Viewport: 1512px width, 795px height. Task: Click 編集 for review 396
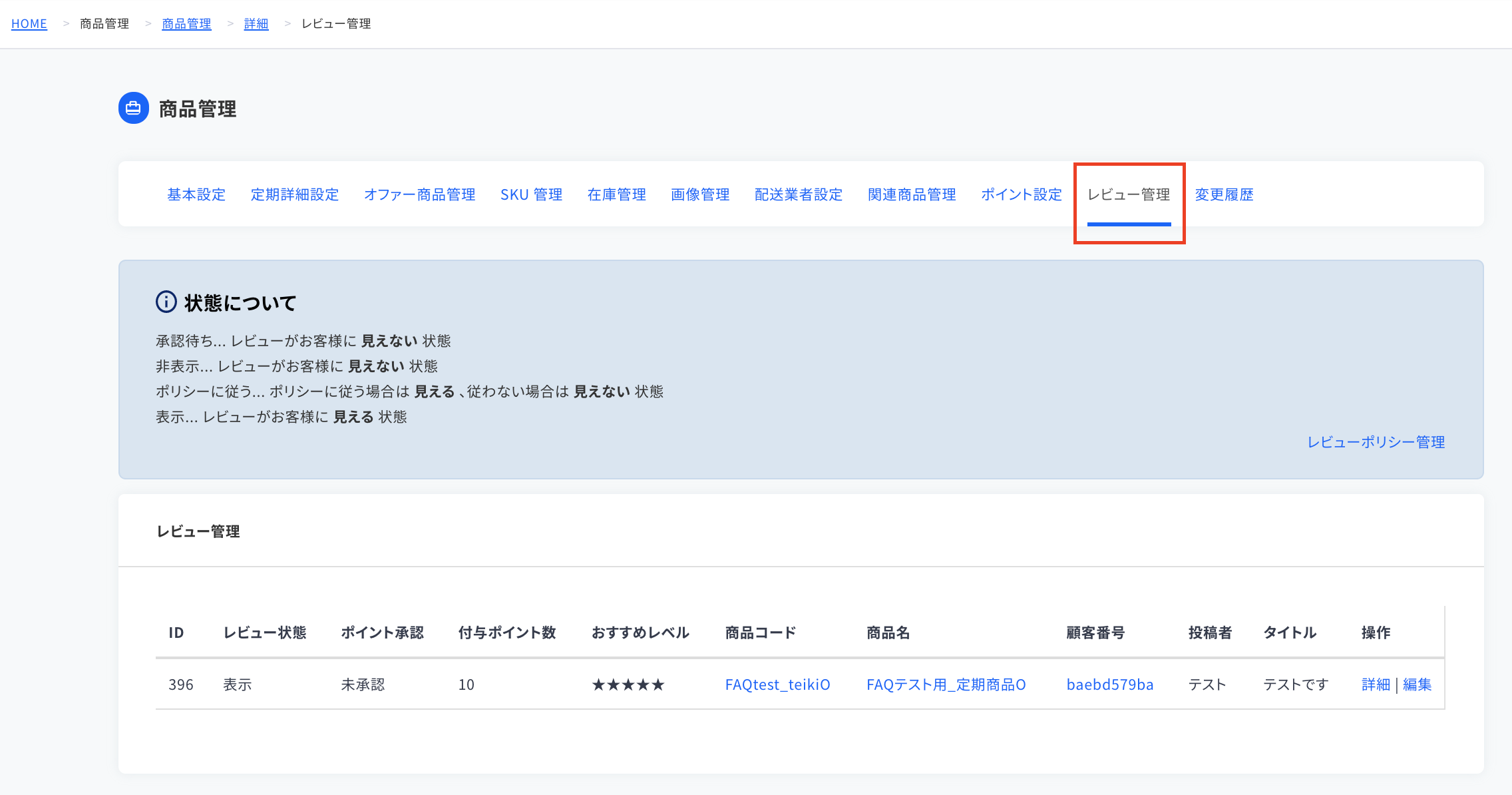click(1417, 684)
